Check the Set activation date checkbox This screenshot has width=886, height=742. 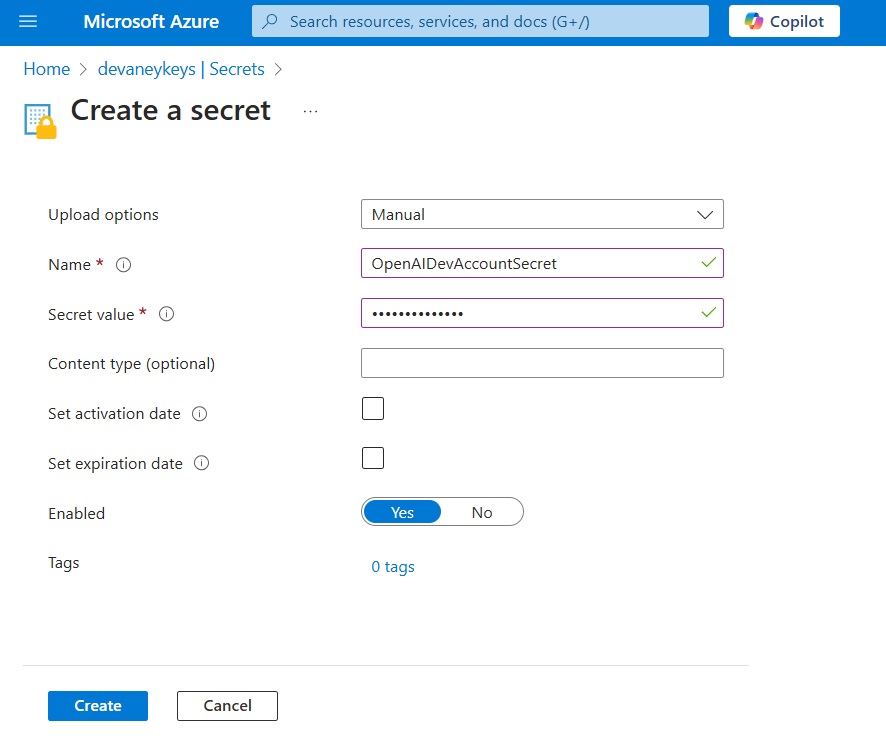pos(373,409)
